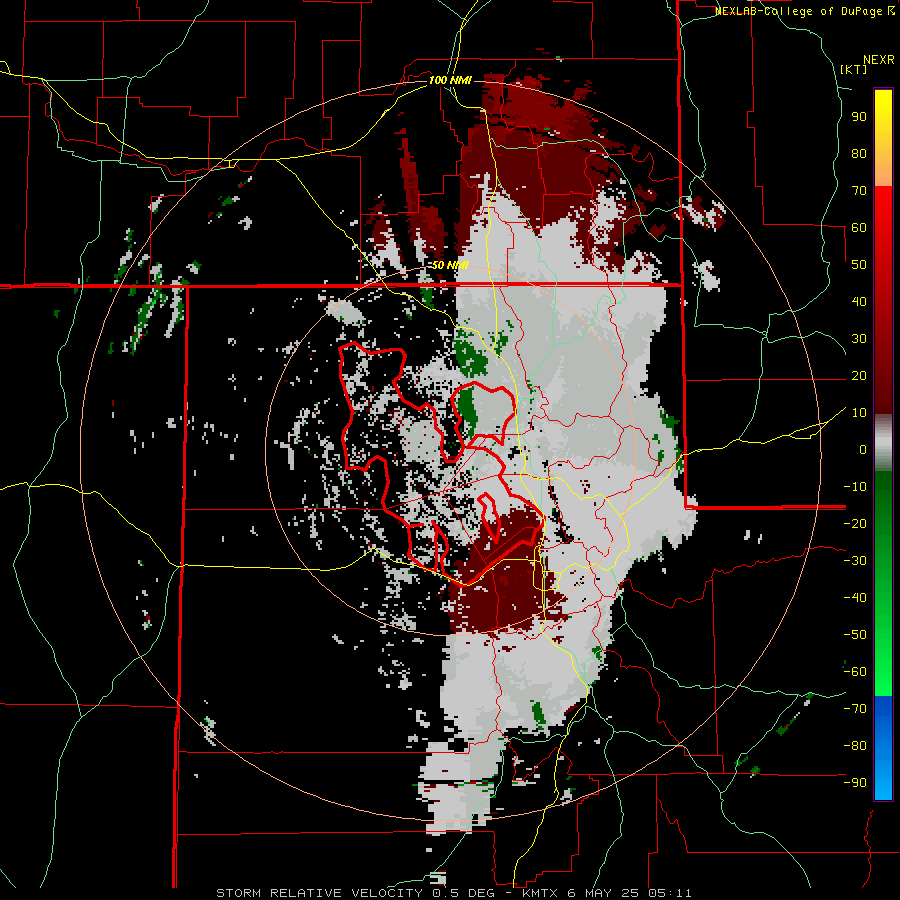Click the -60 knot scale label
Viewport: 900px width, 900px height.
pyautogui.click(x=855, y=672)
